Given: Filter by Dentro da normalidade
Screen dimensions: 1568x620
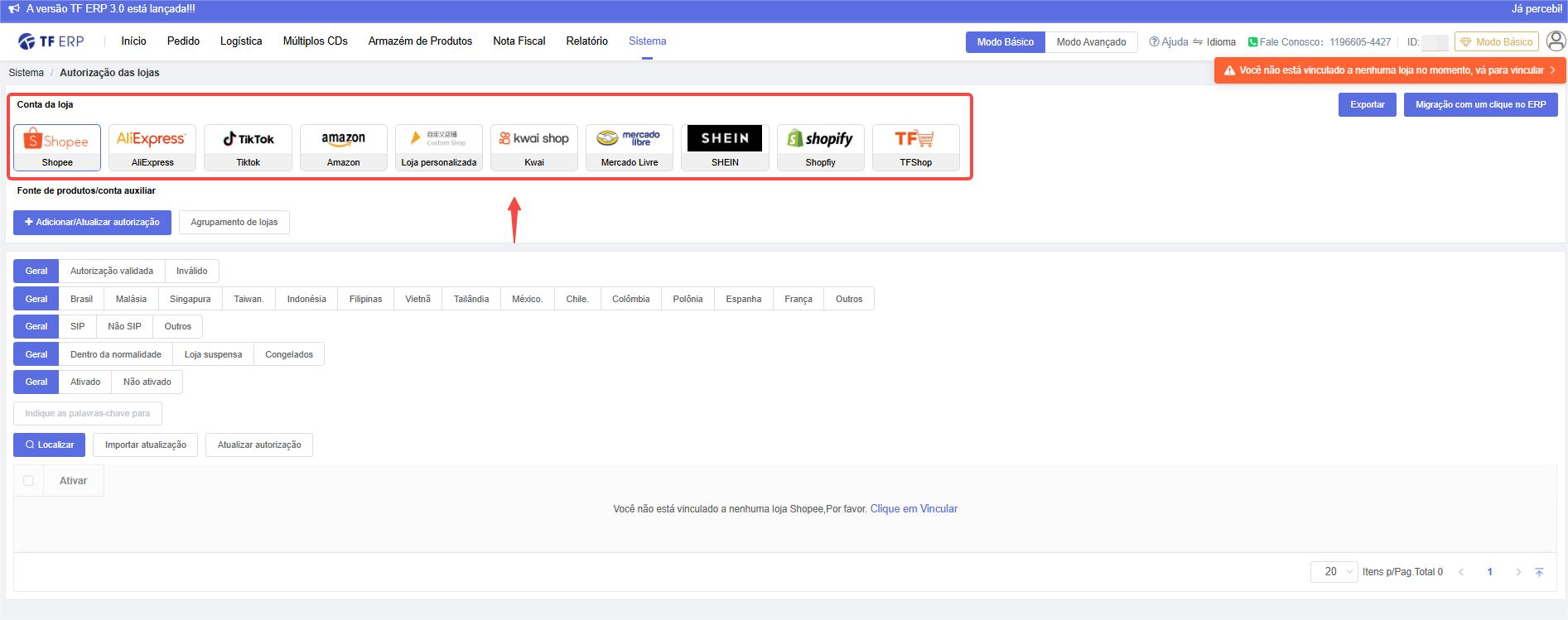Looking at the screenshot, I should pos(116,354).
